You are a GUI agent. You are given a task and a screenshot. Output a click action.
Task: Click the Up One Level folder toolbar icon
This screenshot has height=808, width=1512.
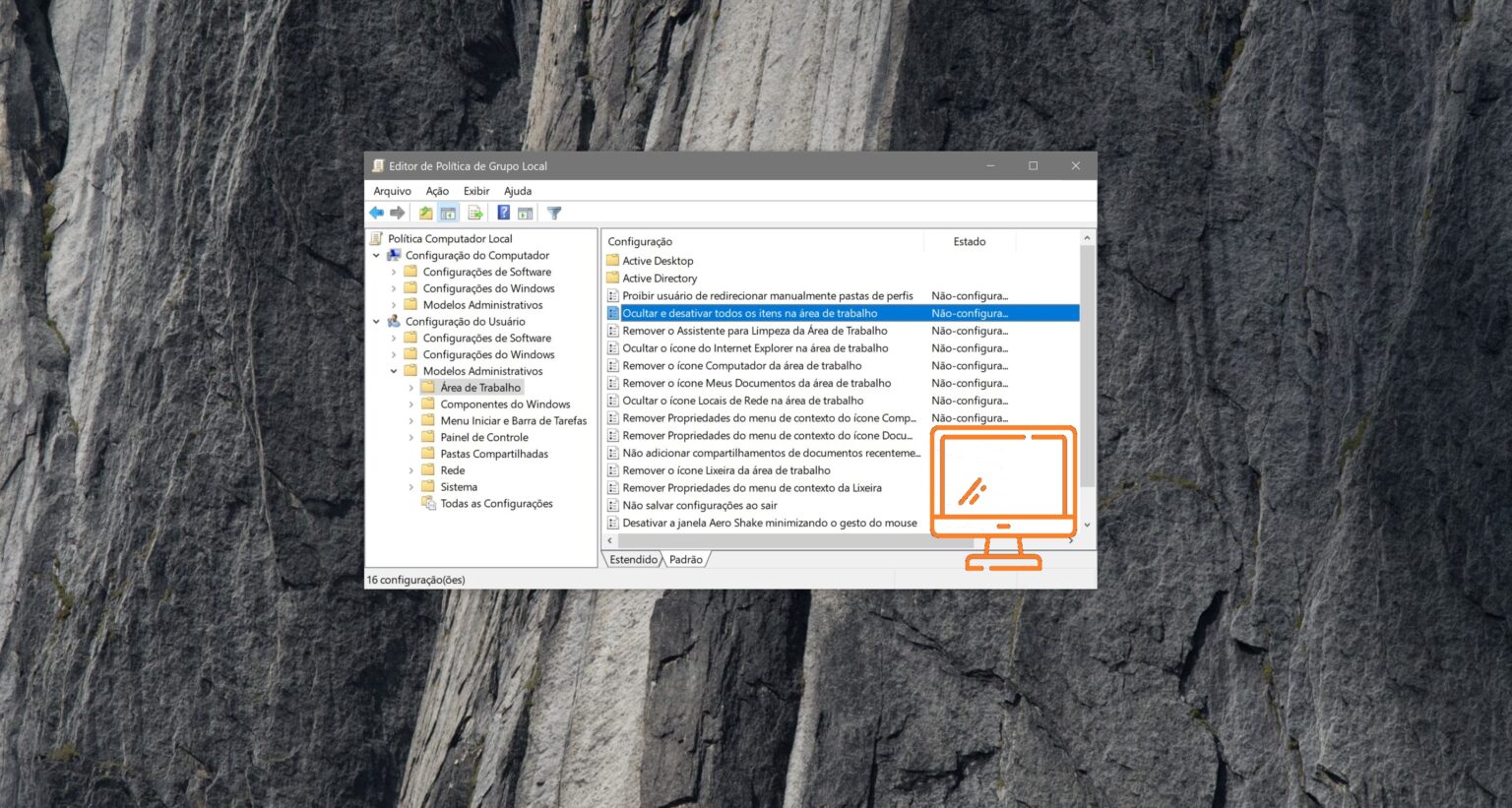[424, 212]
